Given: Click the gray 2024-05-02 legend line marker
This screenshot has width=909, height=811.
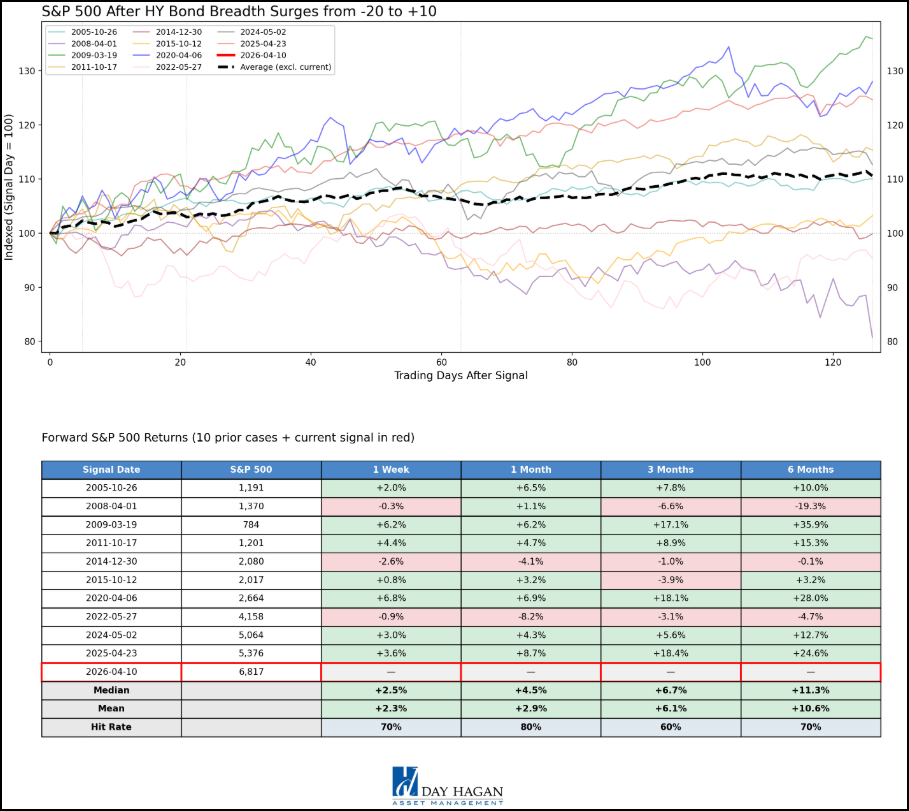Looking at the screenshot, I should click(x=225, y=32).
